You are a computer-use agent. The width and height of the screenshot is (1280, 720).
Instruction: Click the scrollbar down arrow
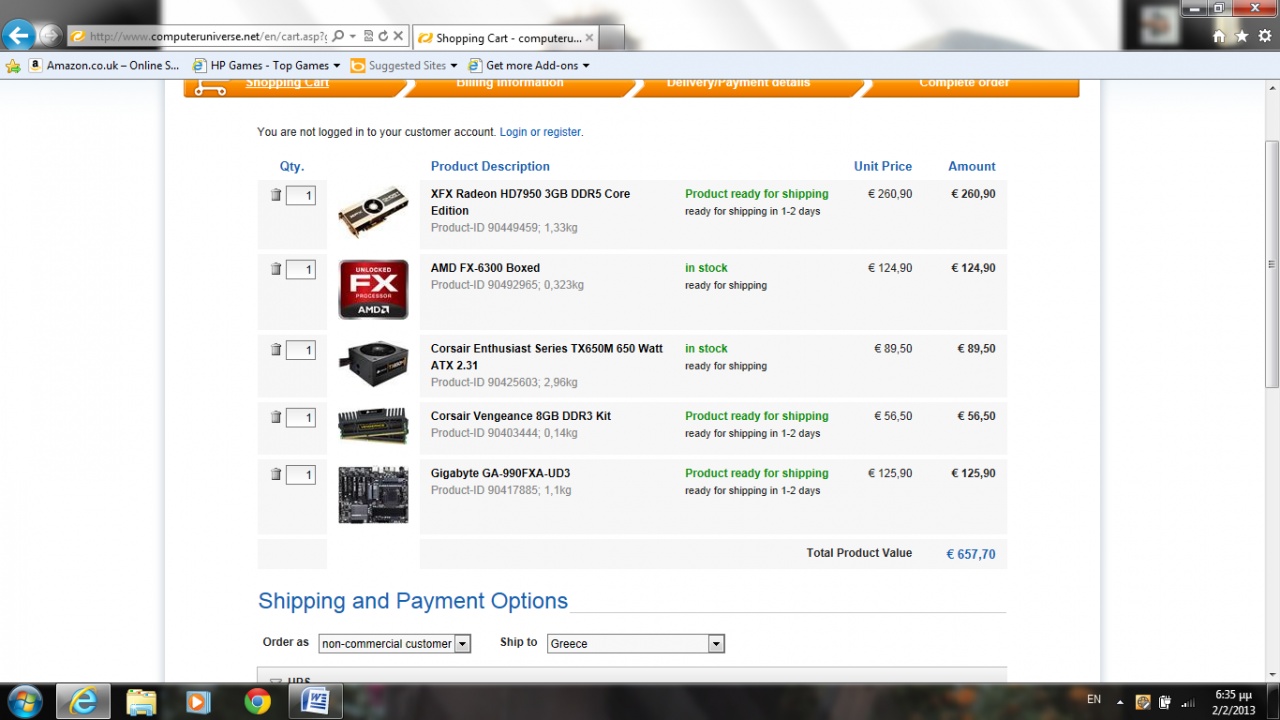pyautogui.click(x=1272, y=673)
